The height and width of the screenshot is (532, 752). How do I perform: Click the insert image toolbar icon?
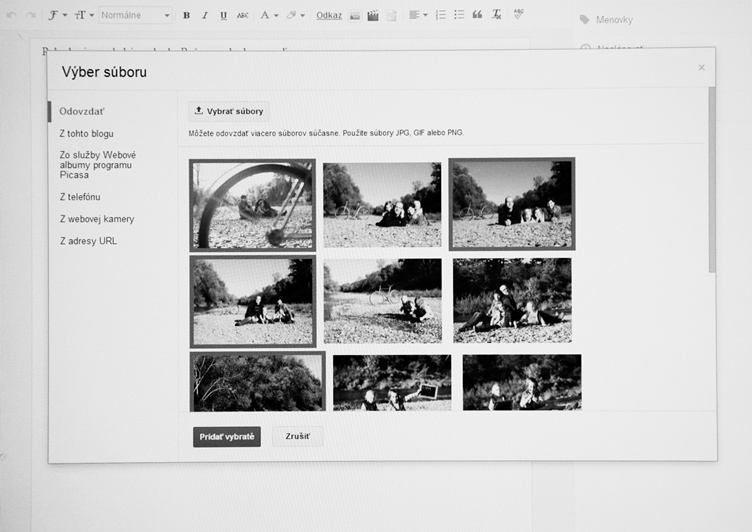coord(355,16)
